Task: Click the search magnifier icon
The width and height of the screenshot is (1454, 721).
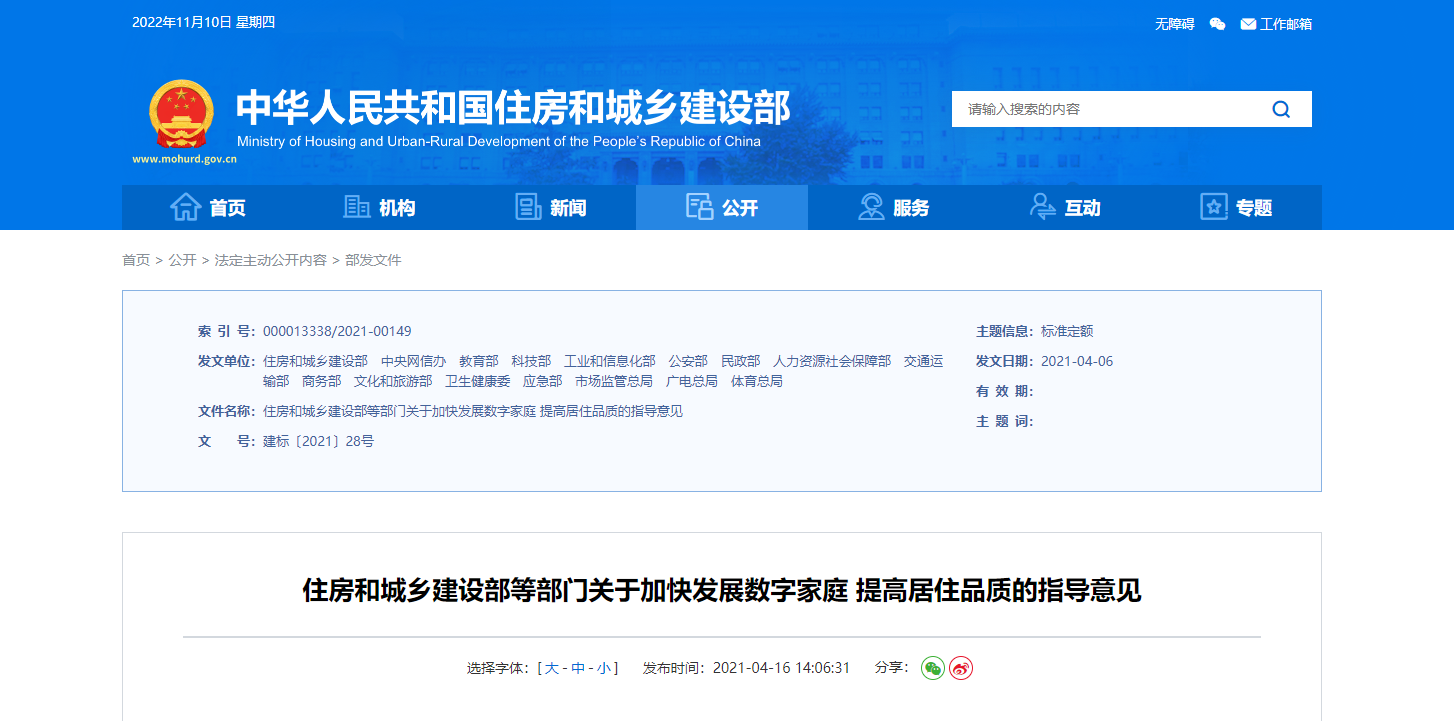Action: pos(1281,109)
